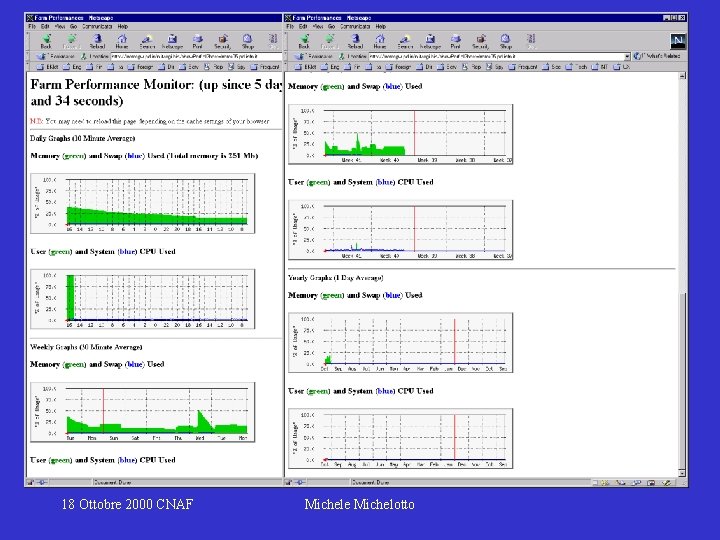Open the Tech bookmark folder in right window
This screenshot has width=720, height=540.
point(576,67)
